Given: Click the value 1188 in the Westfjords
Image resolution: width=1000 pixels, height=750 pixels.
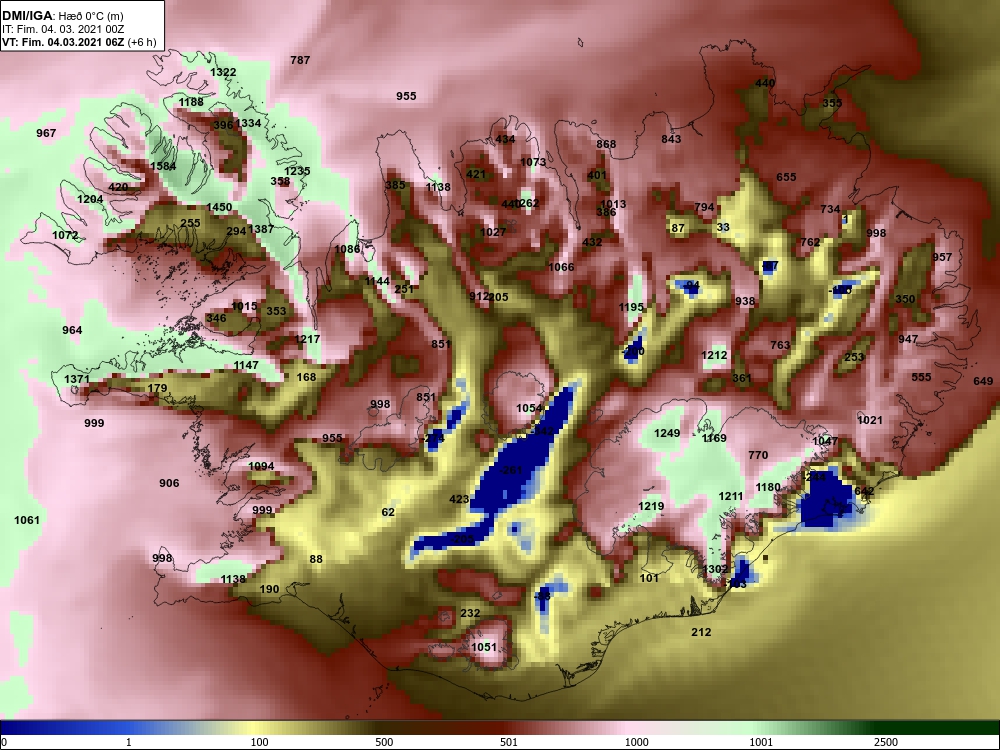Looking at the screenshot, I should point(191,102).
